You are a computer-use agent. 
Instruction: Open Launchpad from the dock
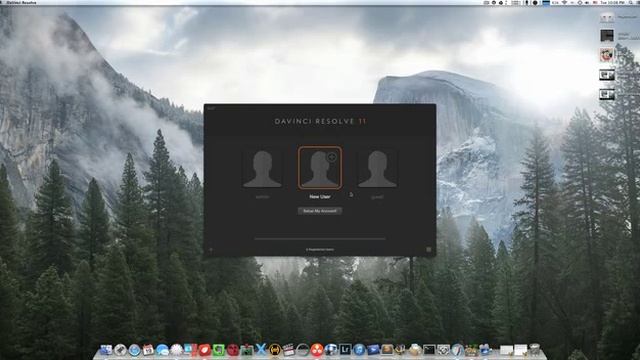click(120, 350)
